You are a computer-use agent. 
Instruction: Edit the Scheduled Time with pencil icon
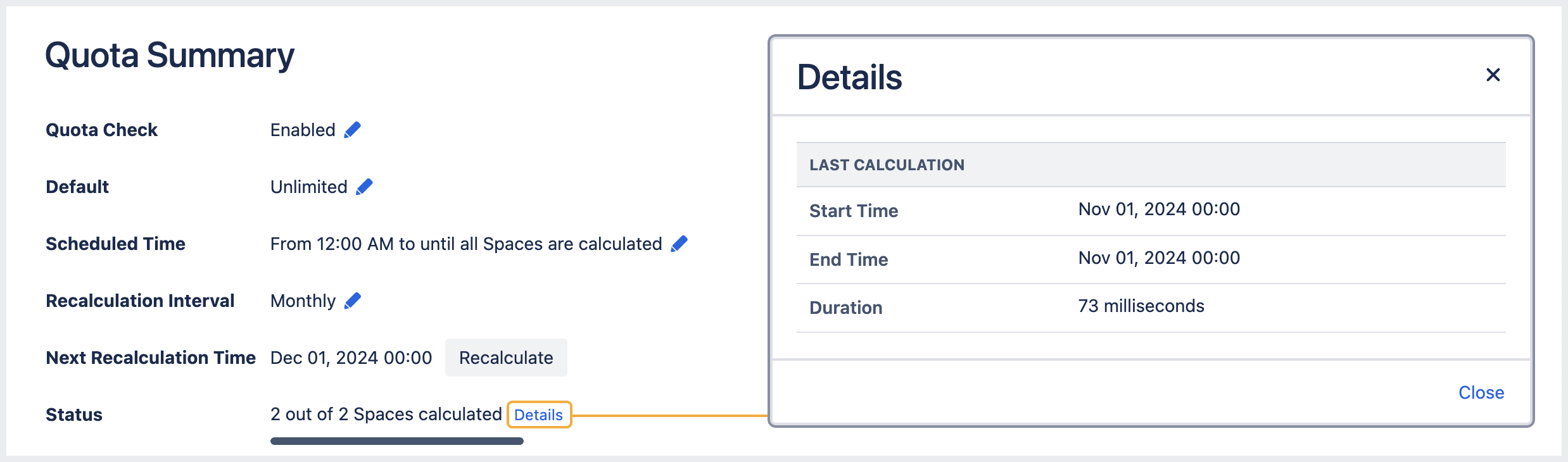point(678,244)
